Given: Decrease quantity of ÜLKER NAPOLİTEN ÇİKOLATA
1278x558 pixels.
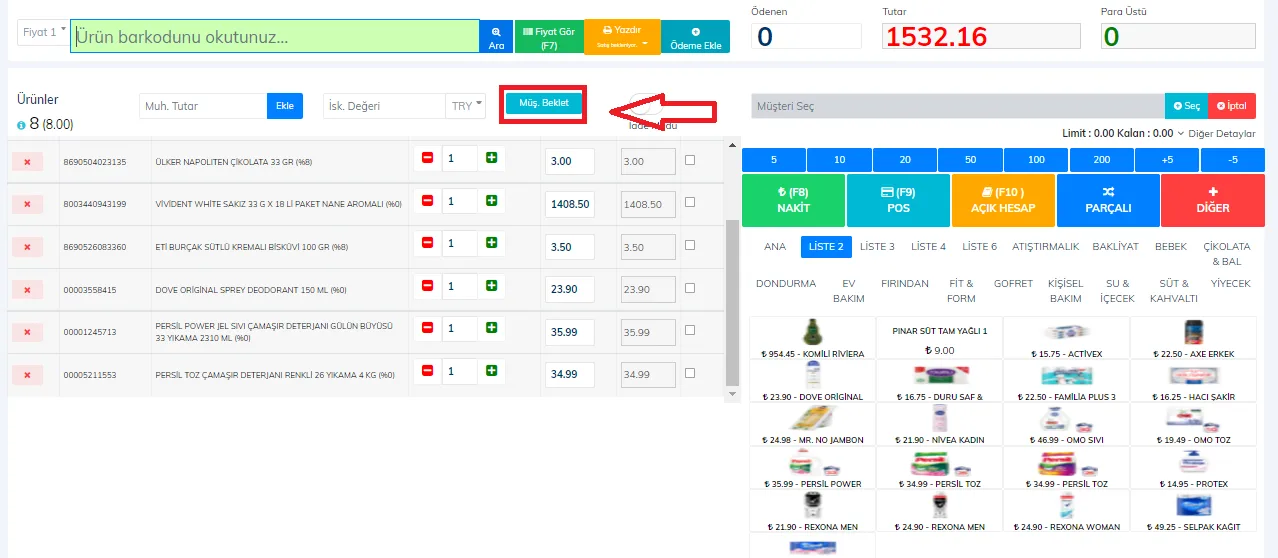Looking at the screenshot, I should point(428,158).
